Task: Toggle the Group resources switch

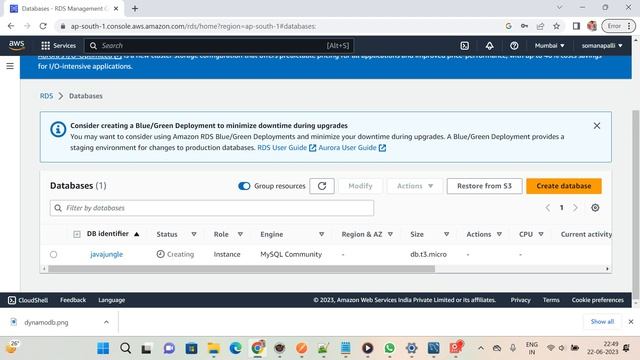Action: (244, 186)
